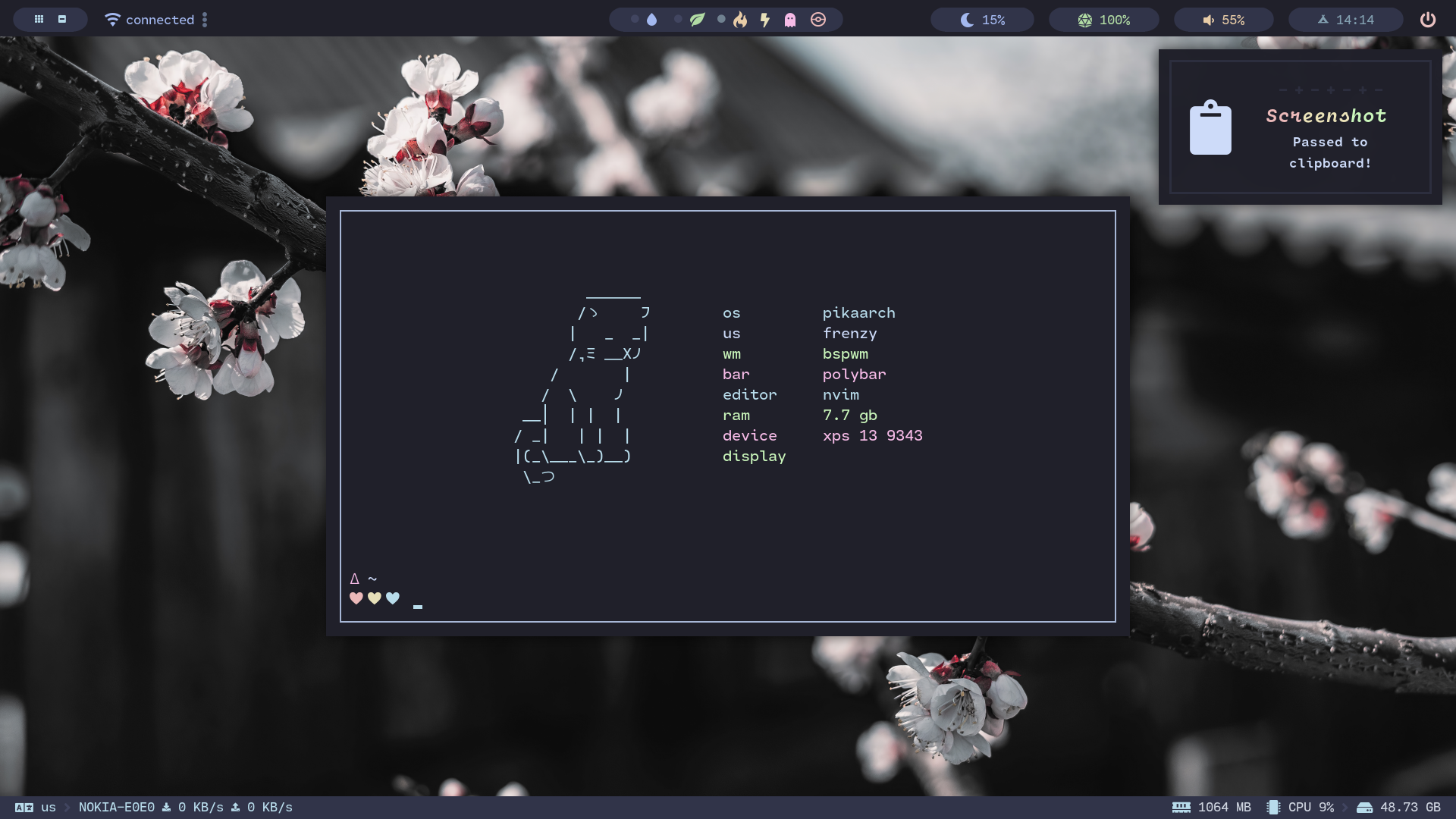Open the grid launcher icon
Screen dimensions: 1456x819
pyautogui.click(x=39, y=20)
